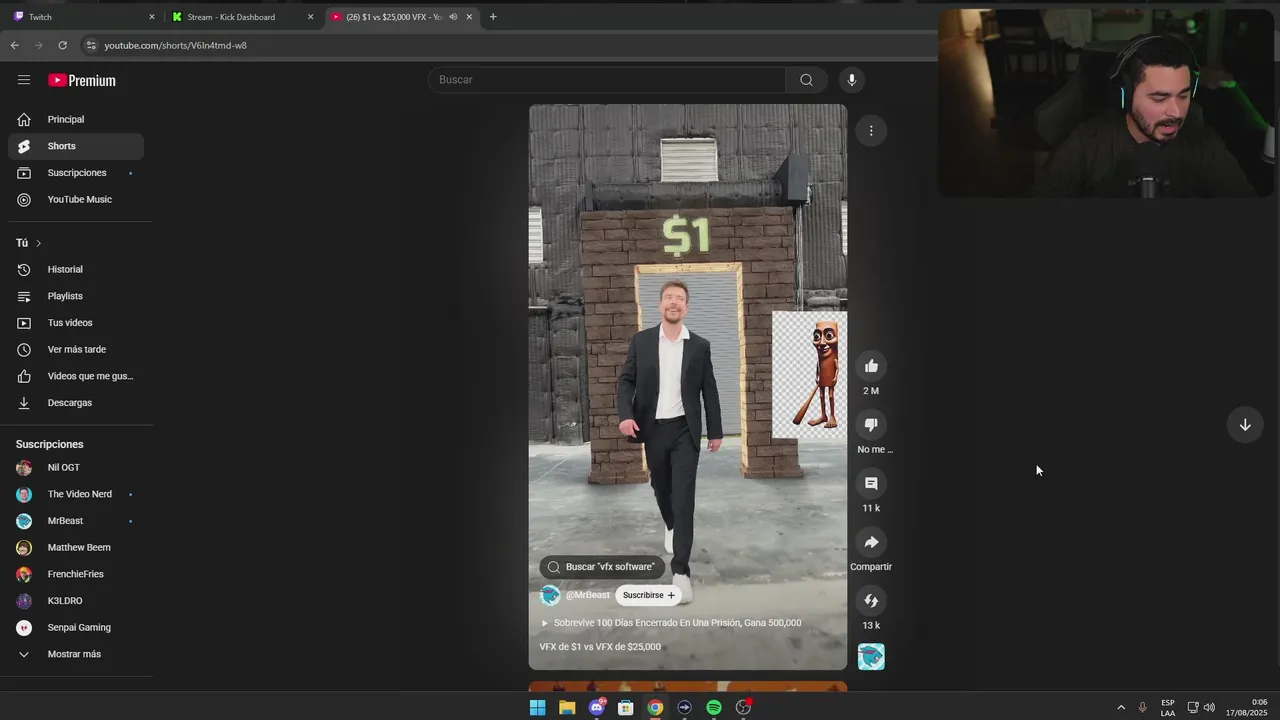The height and width of the screenshot is (720, 1280).
Task: Open Spotify from the taskbar
Action: [714, 707]
